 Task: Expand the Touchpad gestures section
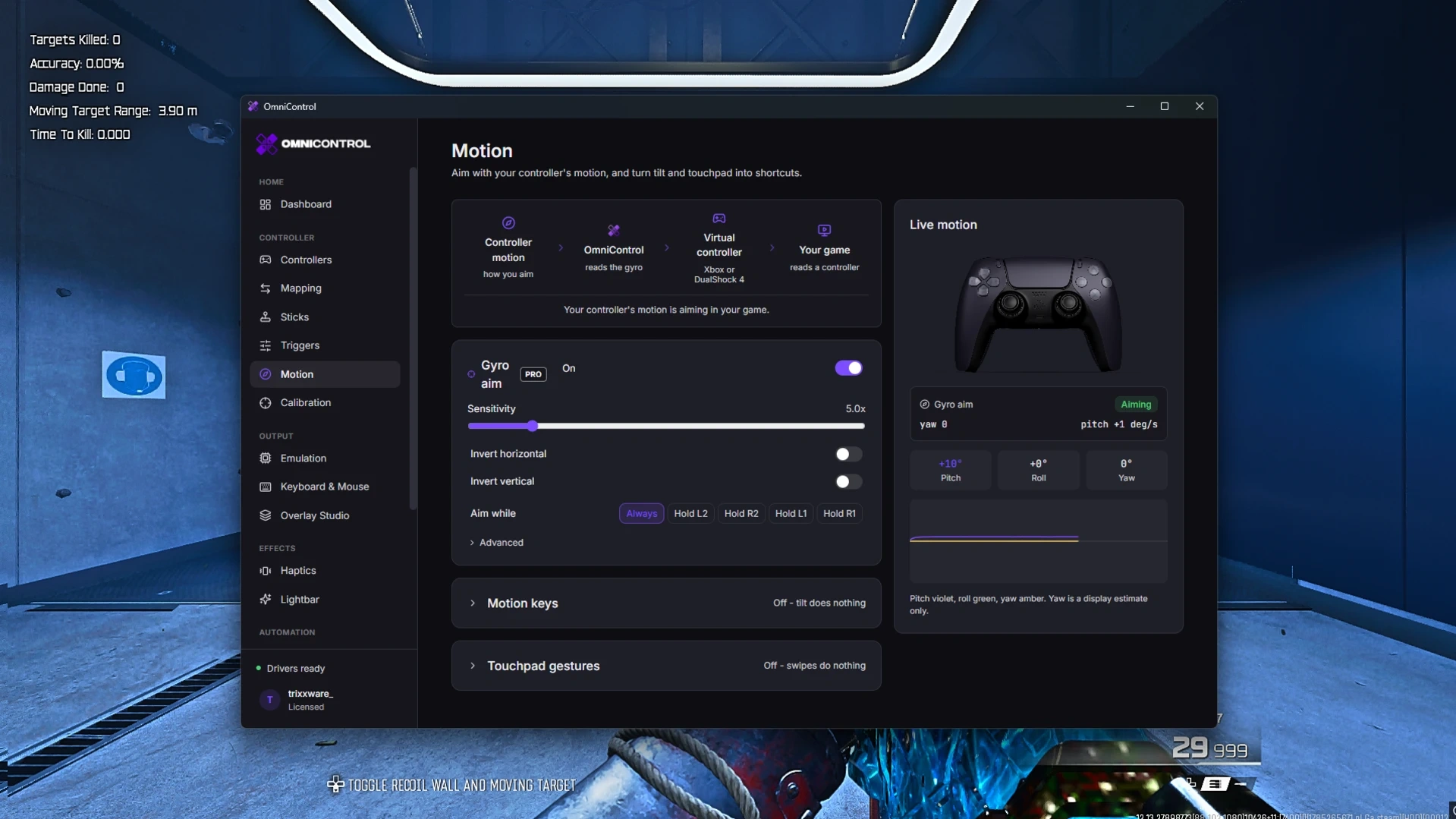[666, 666]
